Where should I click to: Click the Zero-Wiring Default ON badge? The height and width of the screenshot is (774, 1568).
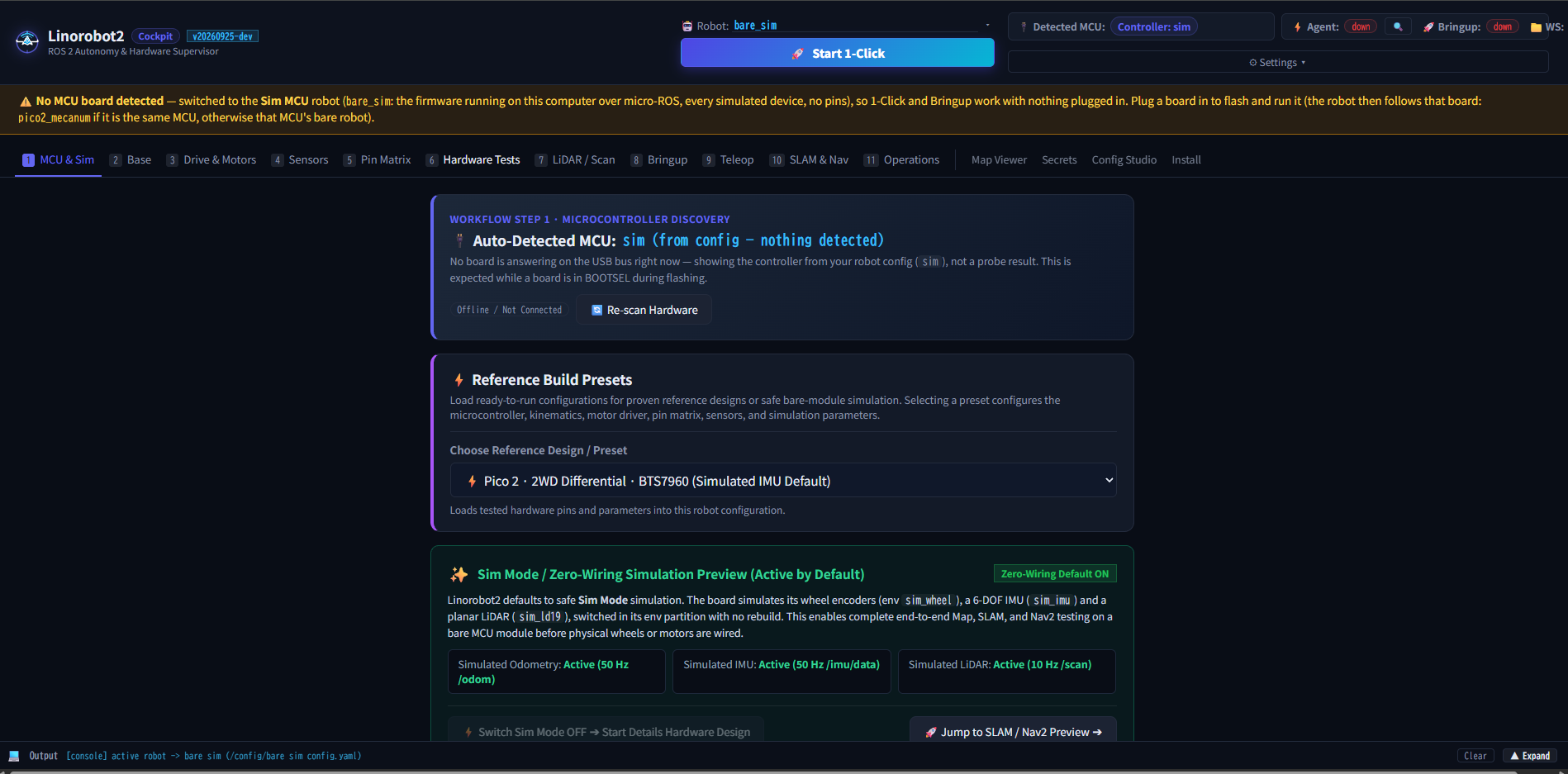tap(1054, 574)
